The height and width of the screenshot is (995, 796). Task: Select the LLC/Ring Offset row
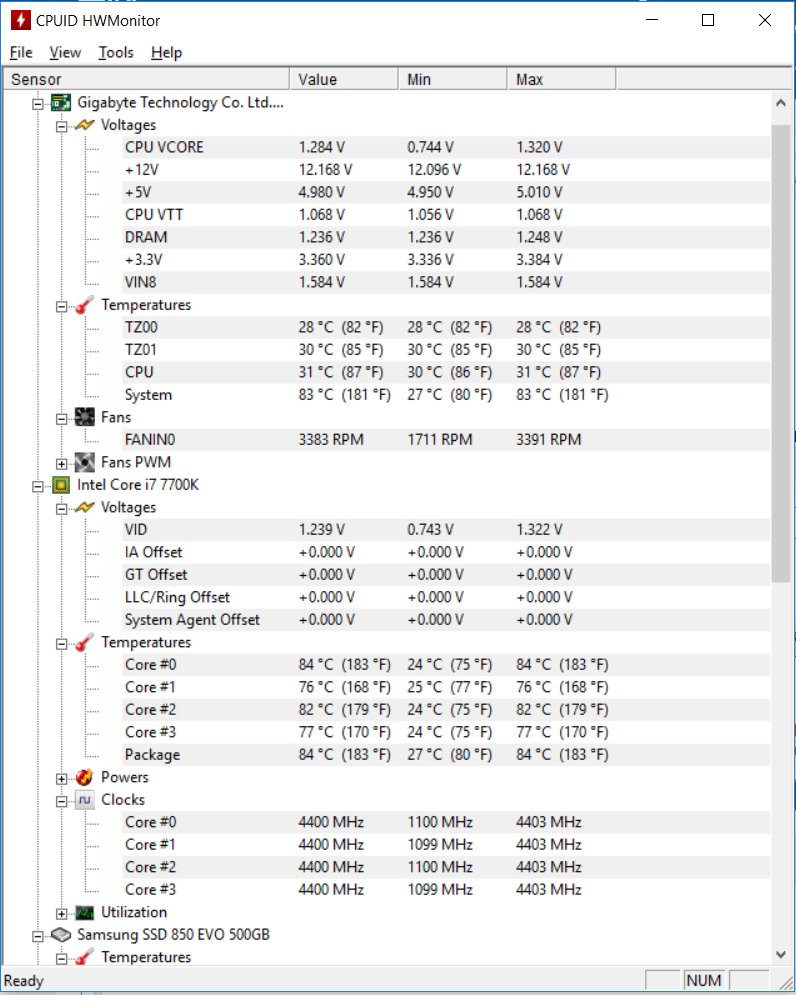tap(446, 597)
